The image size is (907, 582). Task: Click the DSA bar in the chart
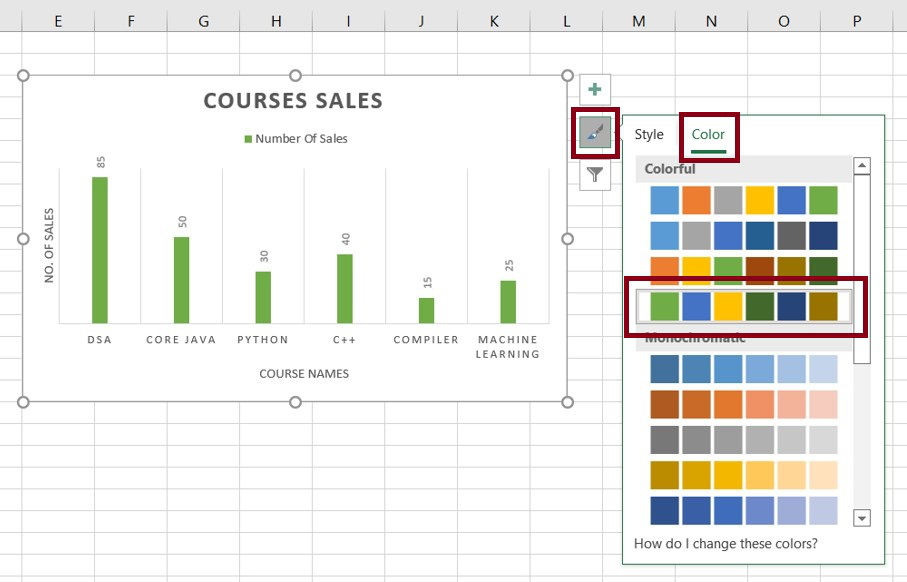(99, 250)
